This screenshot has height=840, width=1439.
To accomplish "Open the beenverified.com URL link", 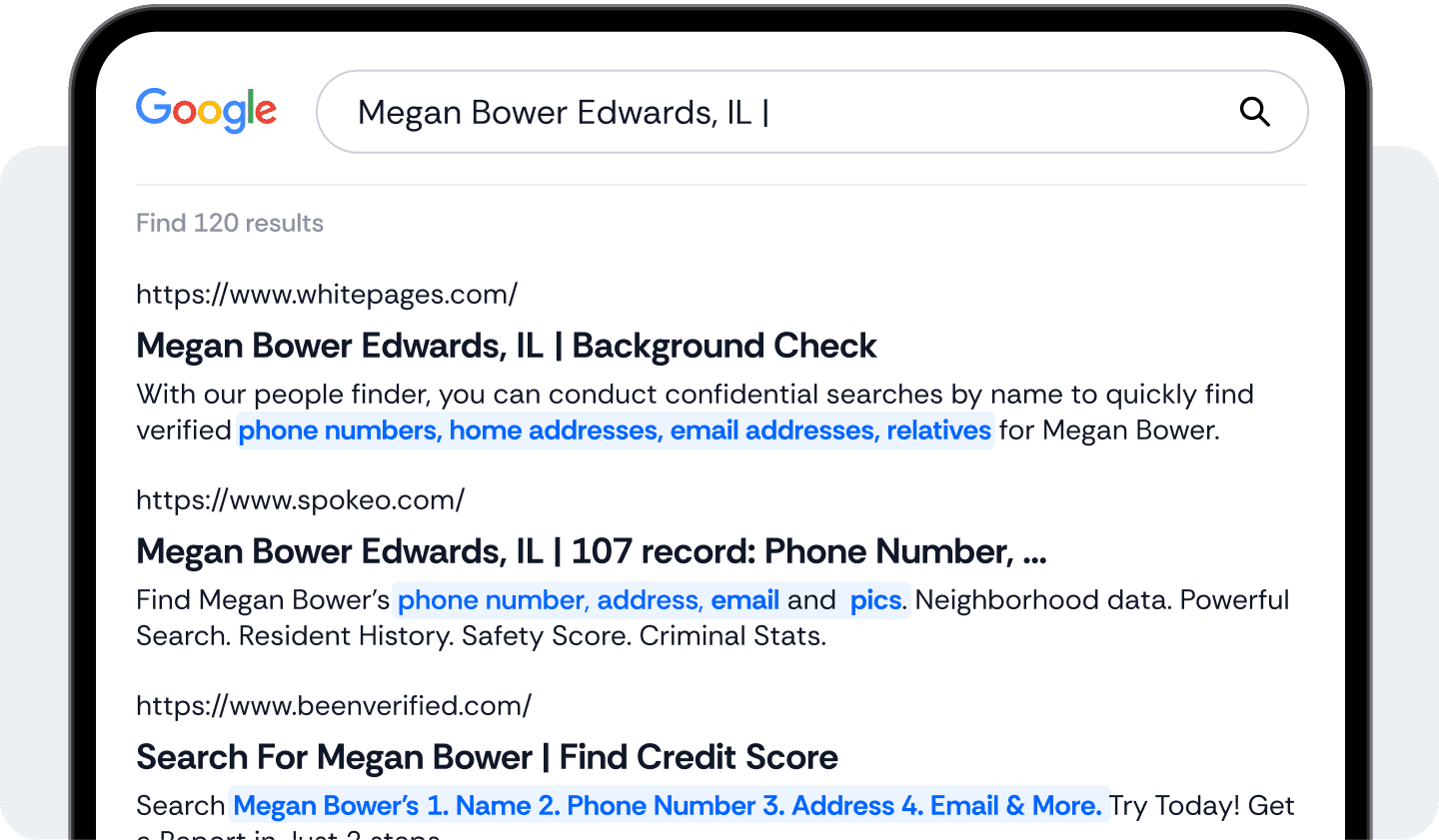I will click(333, 705).
